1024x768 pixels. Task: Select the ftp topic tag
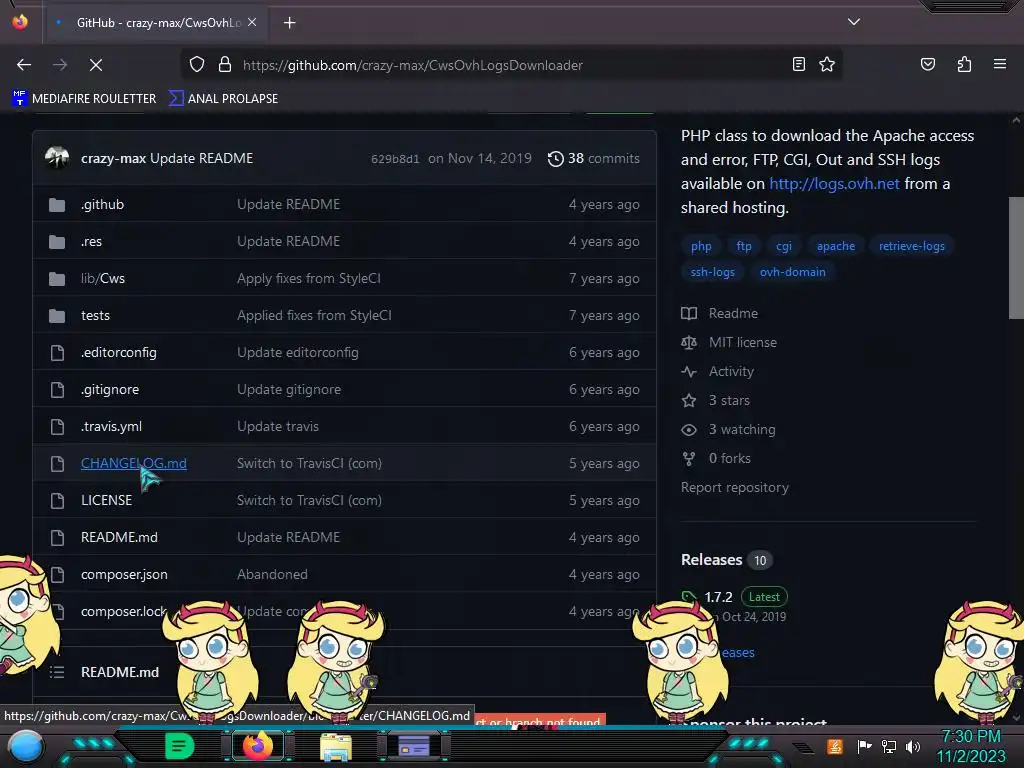tap(744, 246)
